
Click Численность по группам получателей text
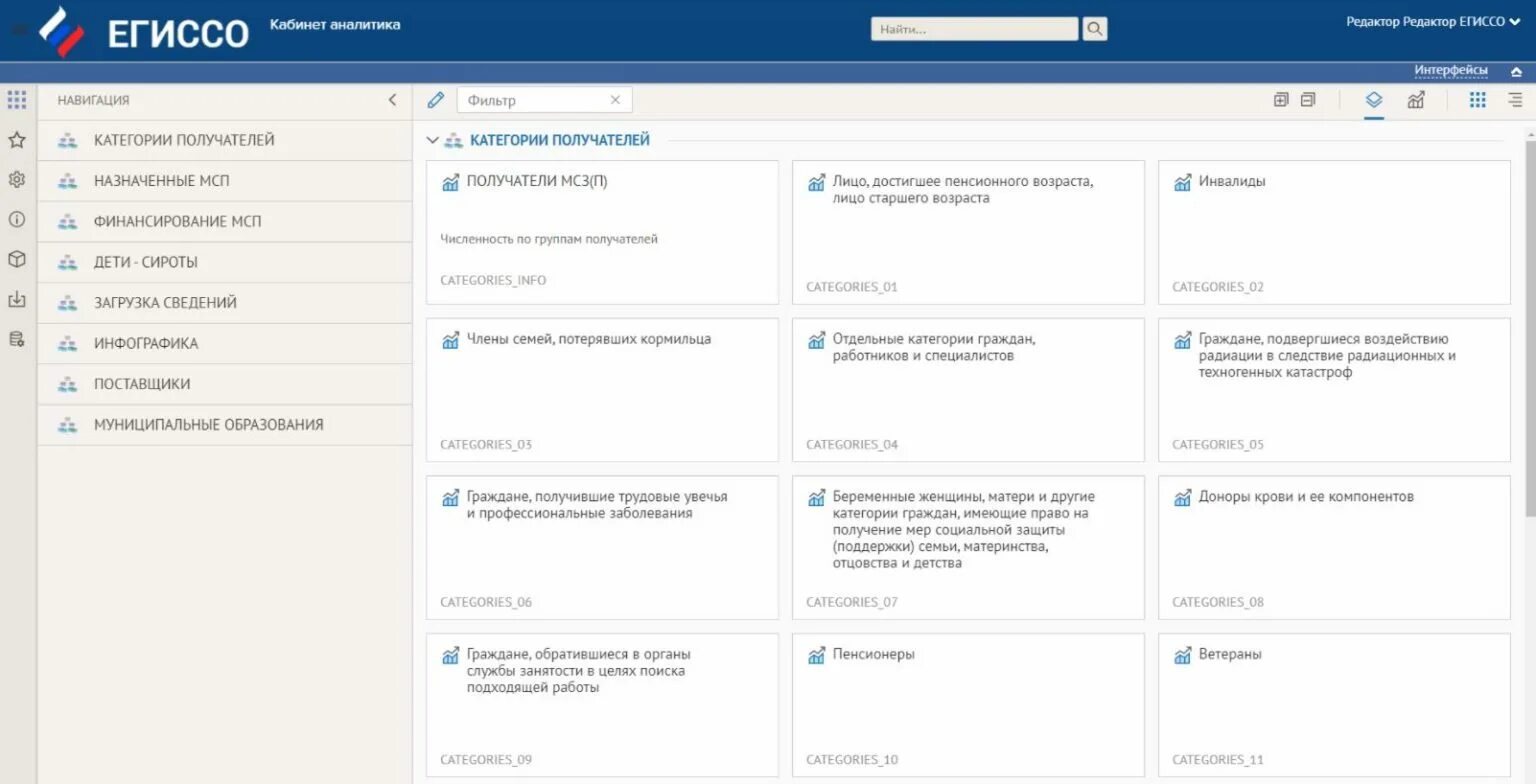pyautogui.click(x=549, y=239)
